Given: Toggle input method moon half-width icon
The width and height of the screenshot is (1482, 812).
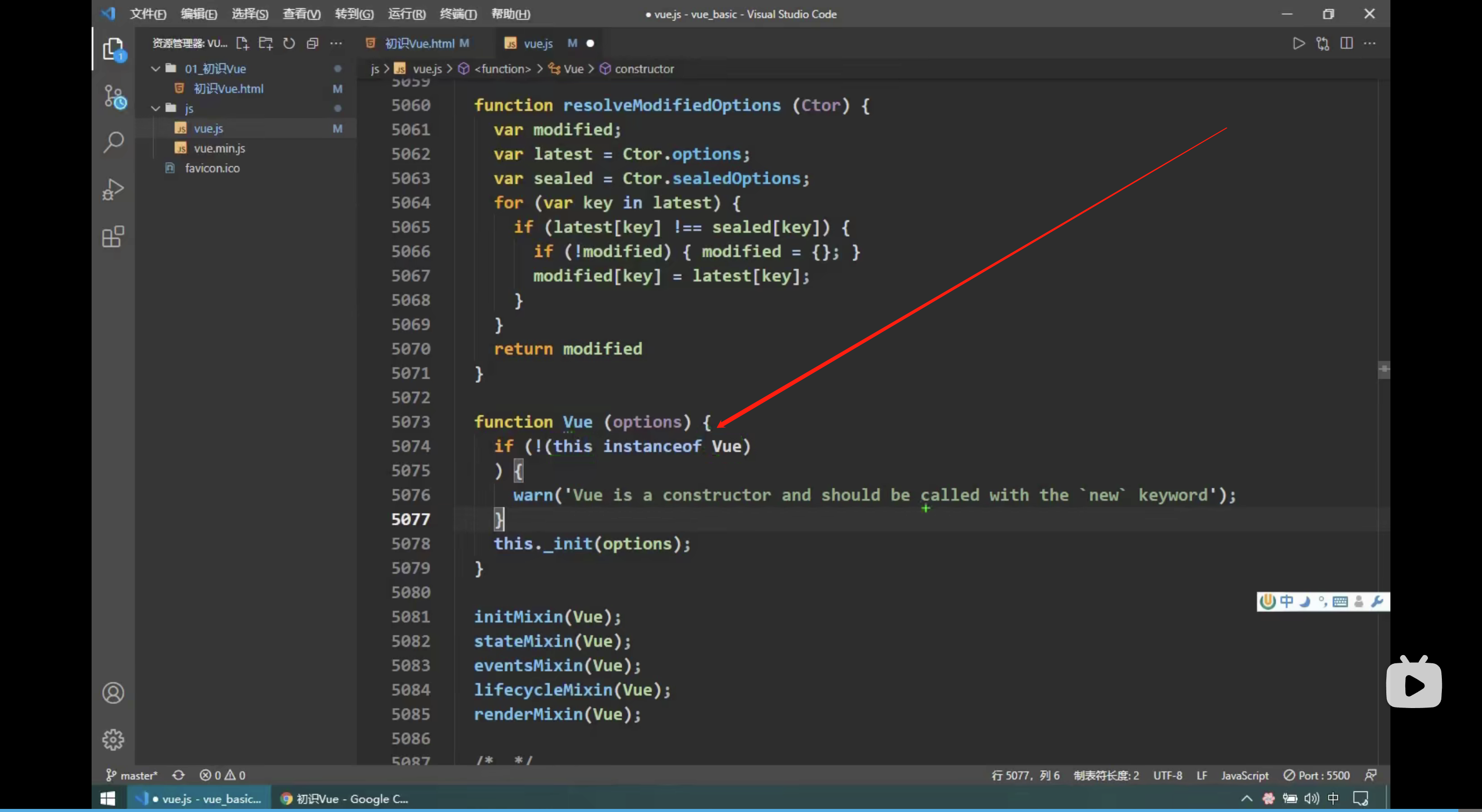Looking at the screenshot, I should tap(1305, 602).
